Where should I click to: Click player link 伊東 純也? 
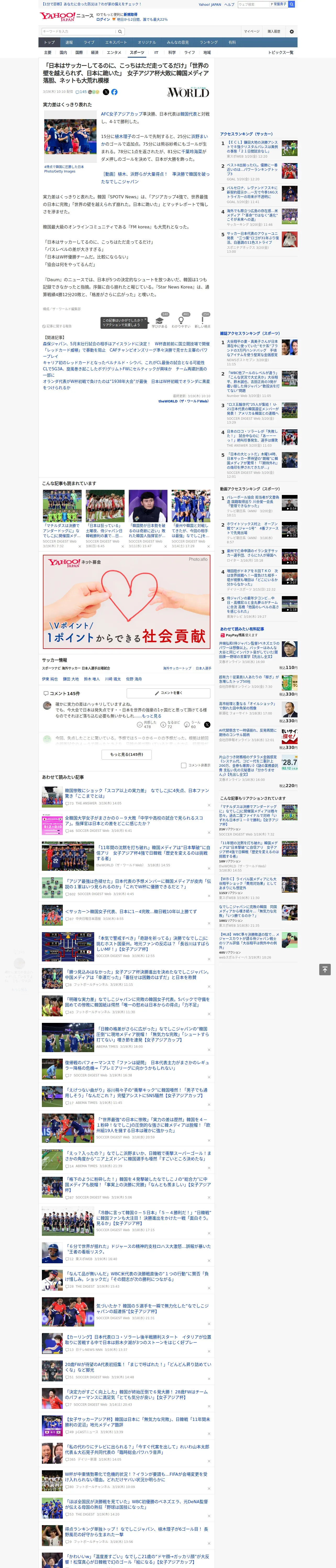coord(50,679)
